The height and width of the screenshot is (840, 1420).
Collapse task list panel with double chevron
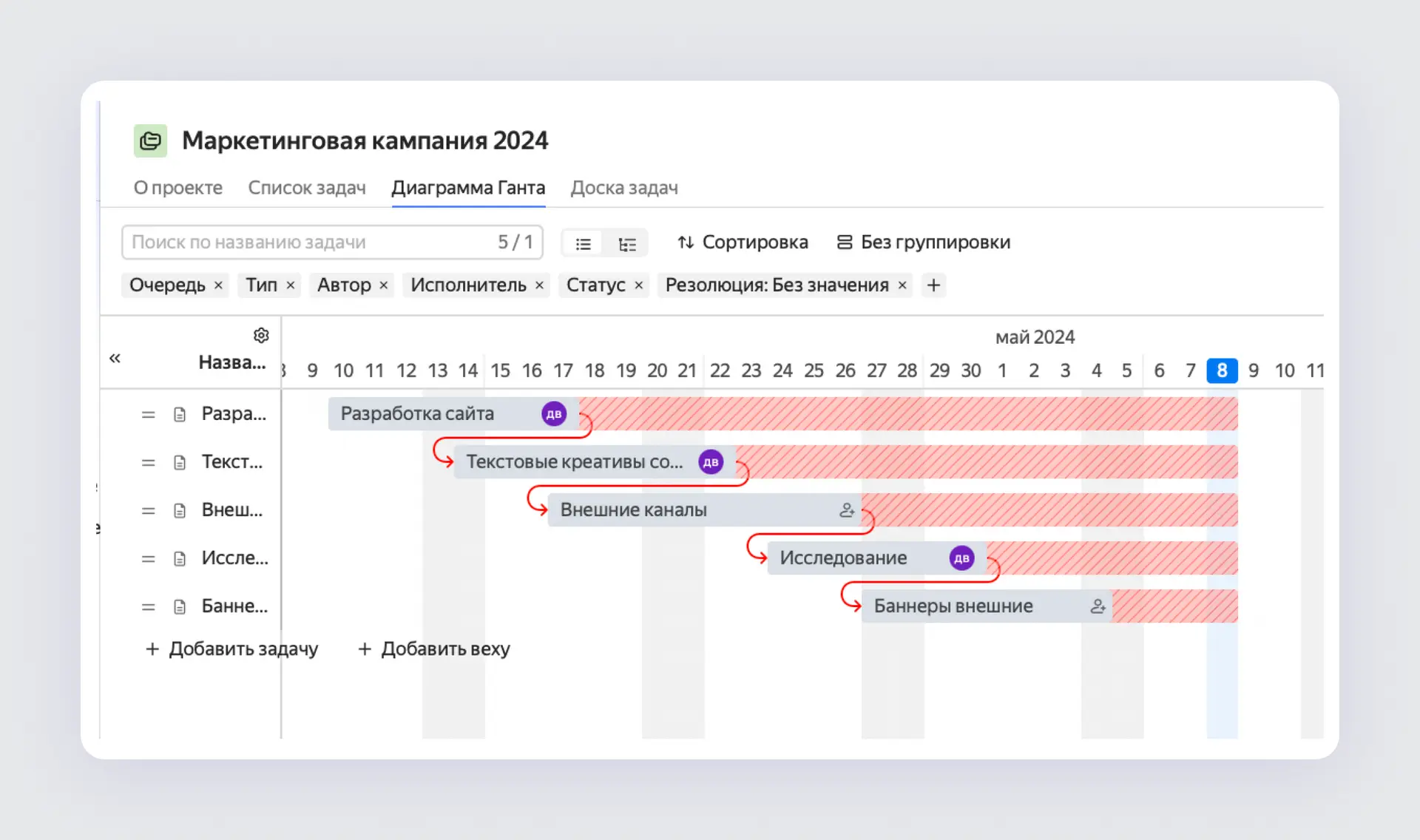115,359
